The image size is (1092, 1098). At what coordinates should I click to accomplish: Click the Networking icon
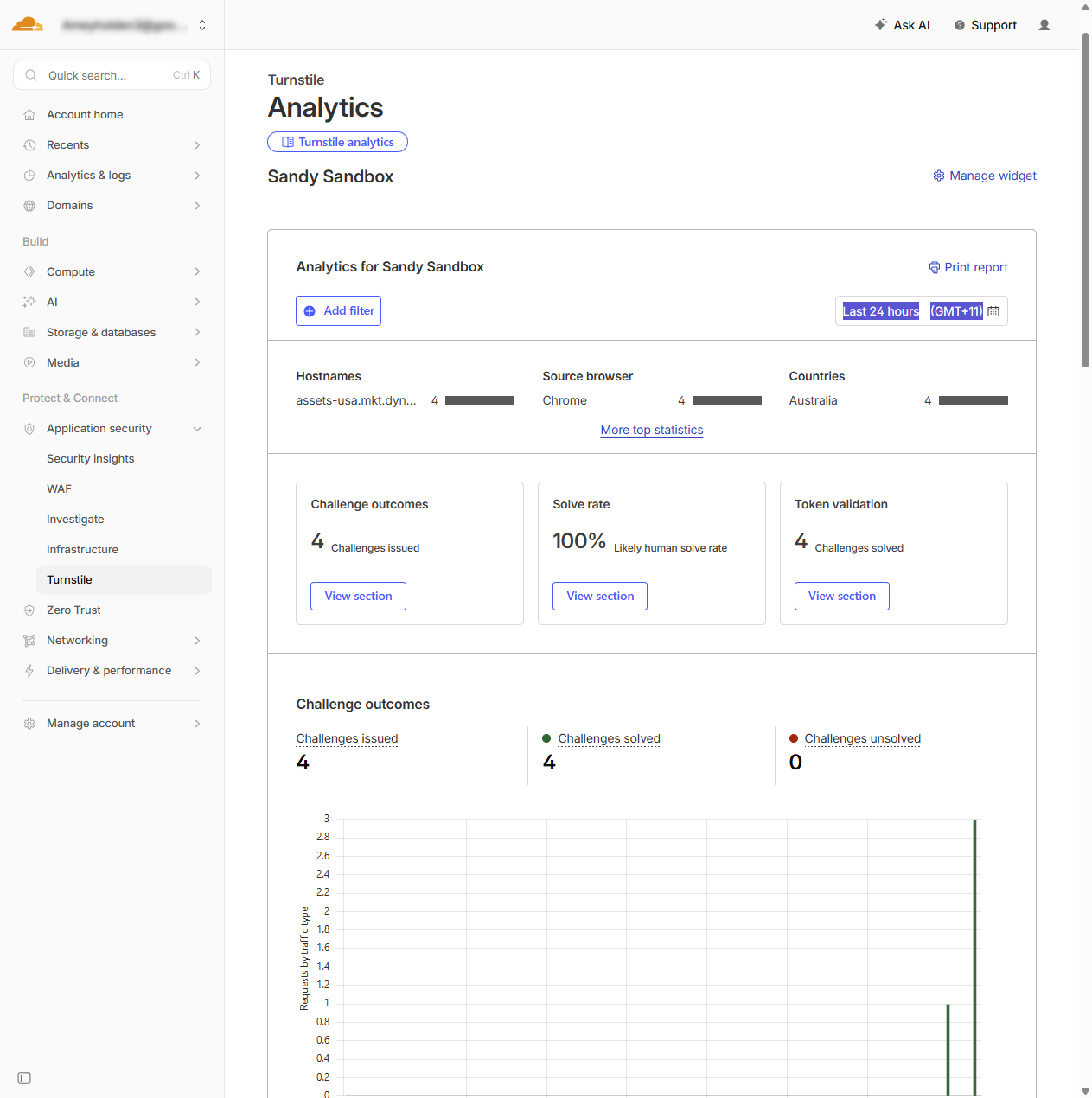29,641
